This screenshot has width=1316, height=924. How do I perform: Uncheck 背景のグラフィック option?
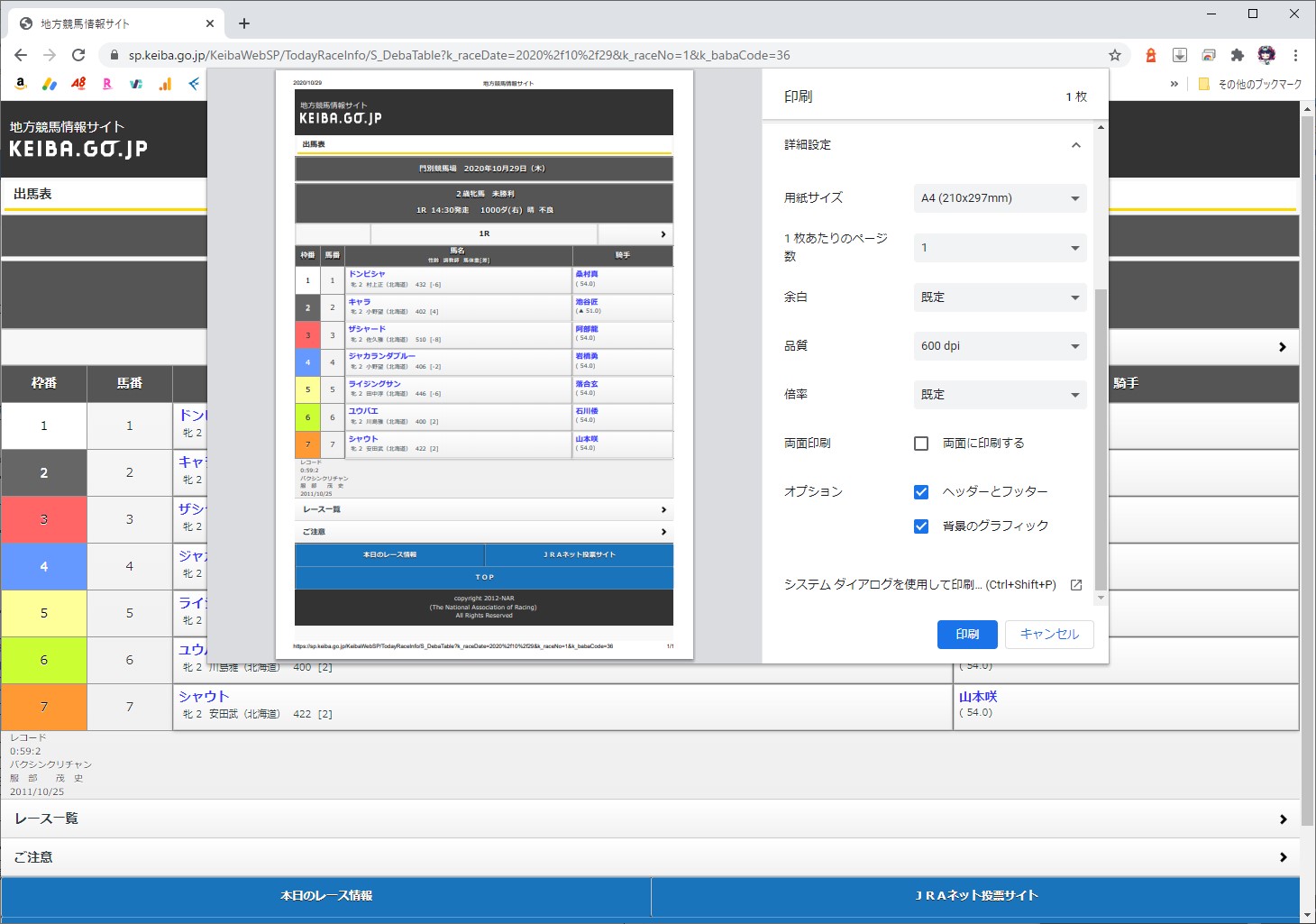tap(921, 526)
